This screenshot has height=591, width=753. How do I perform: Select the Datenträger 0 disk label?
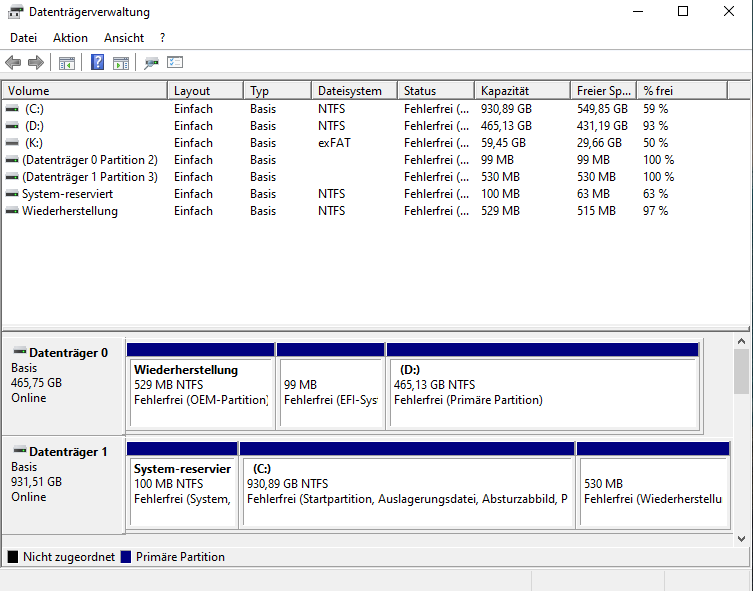pos(63,386)
